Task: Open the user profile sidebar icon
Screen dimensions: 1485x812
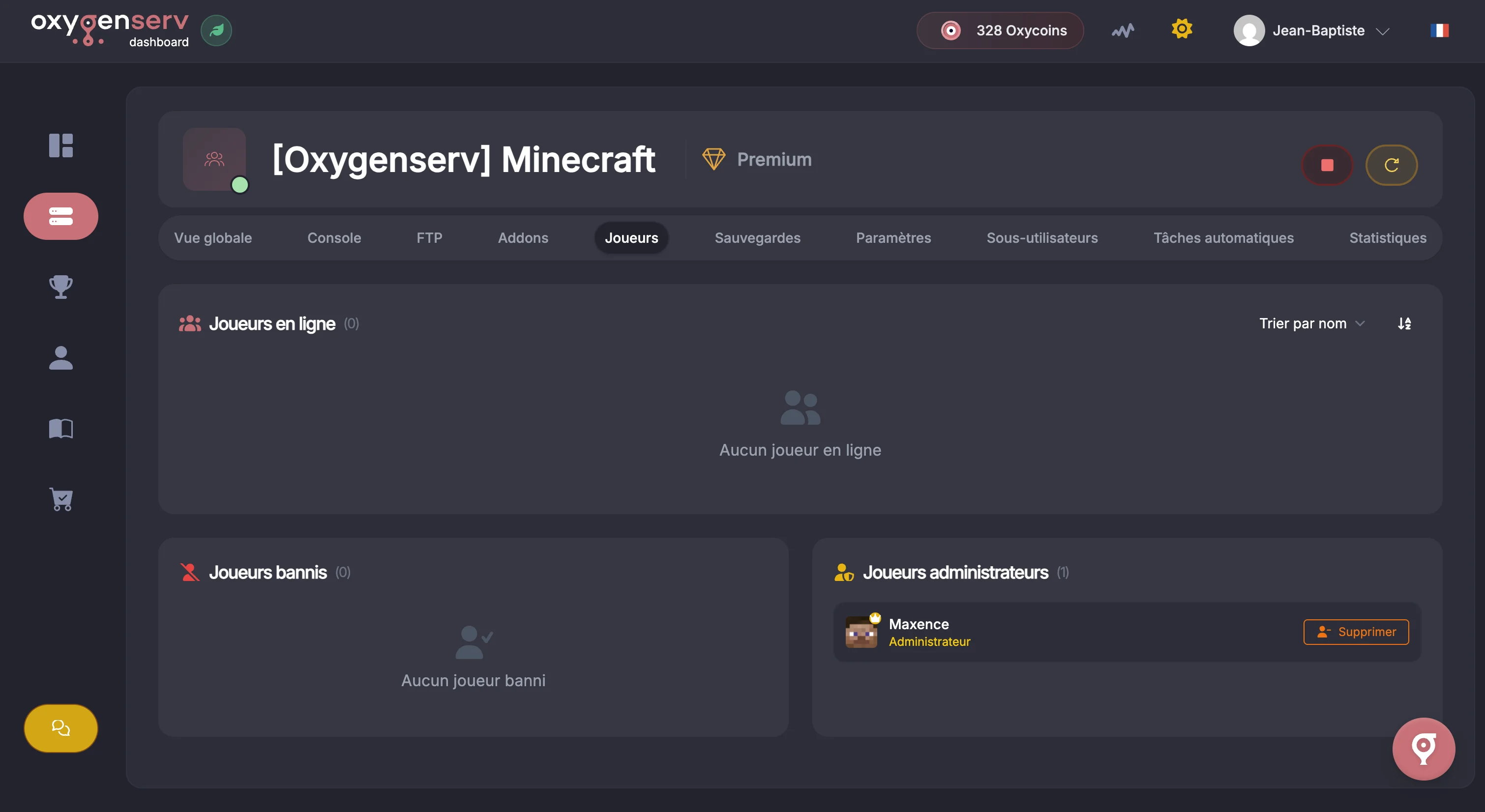Action: coord(60,358)
